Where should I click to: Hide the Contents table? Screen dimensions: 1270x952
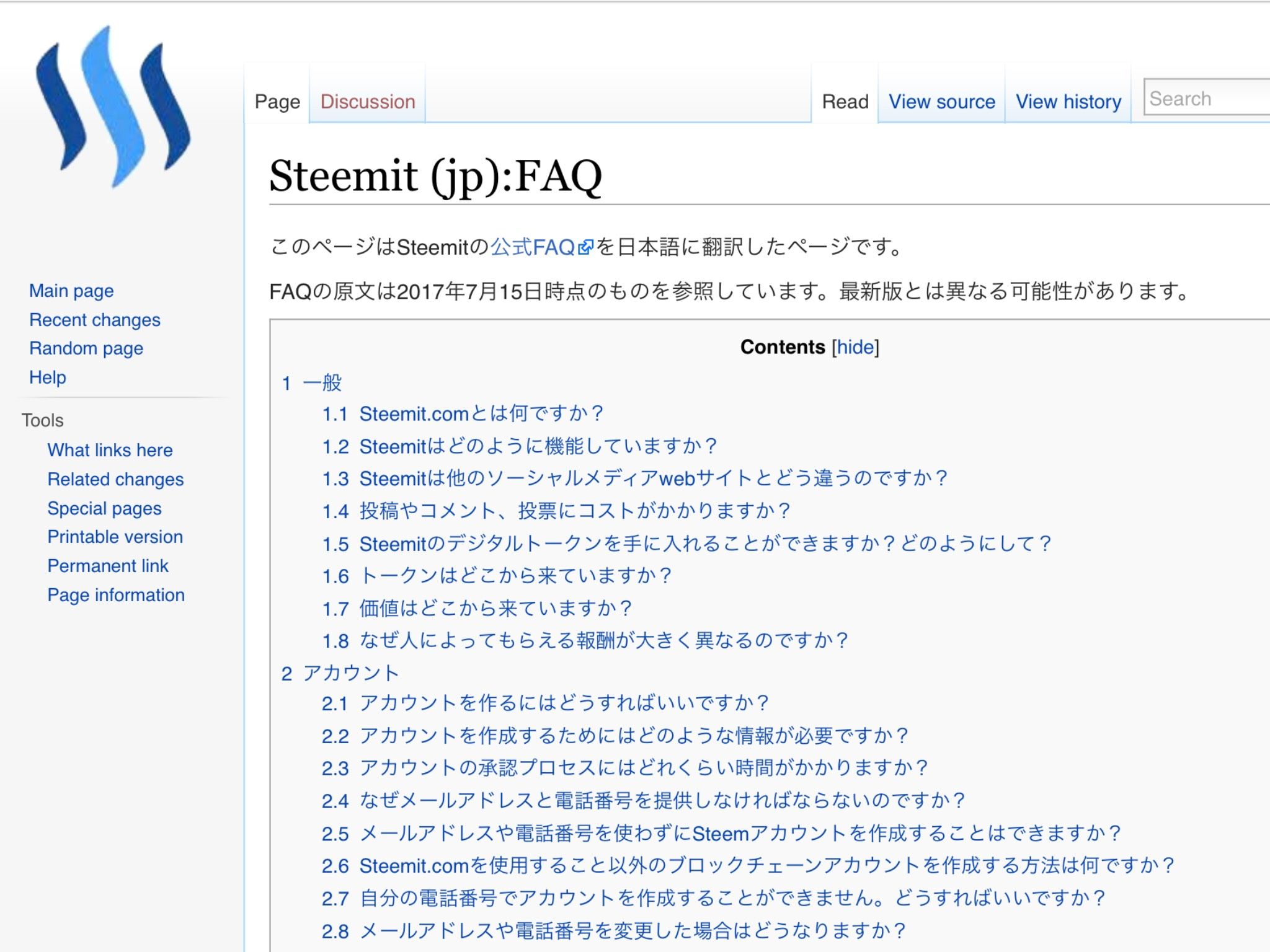(x=855, y=347)
